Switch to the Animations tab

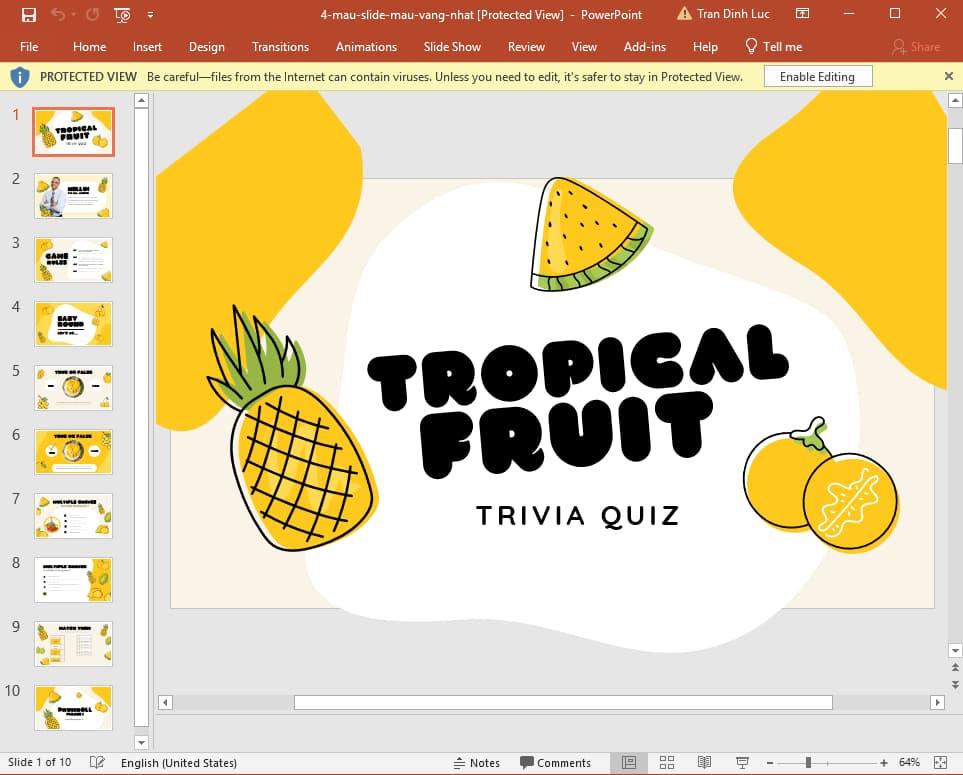click(366, 46)
